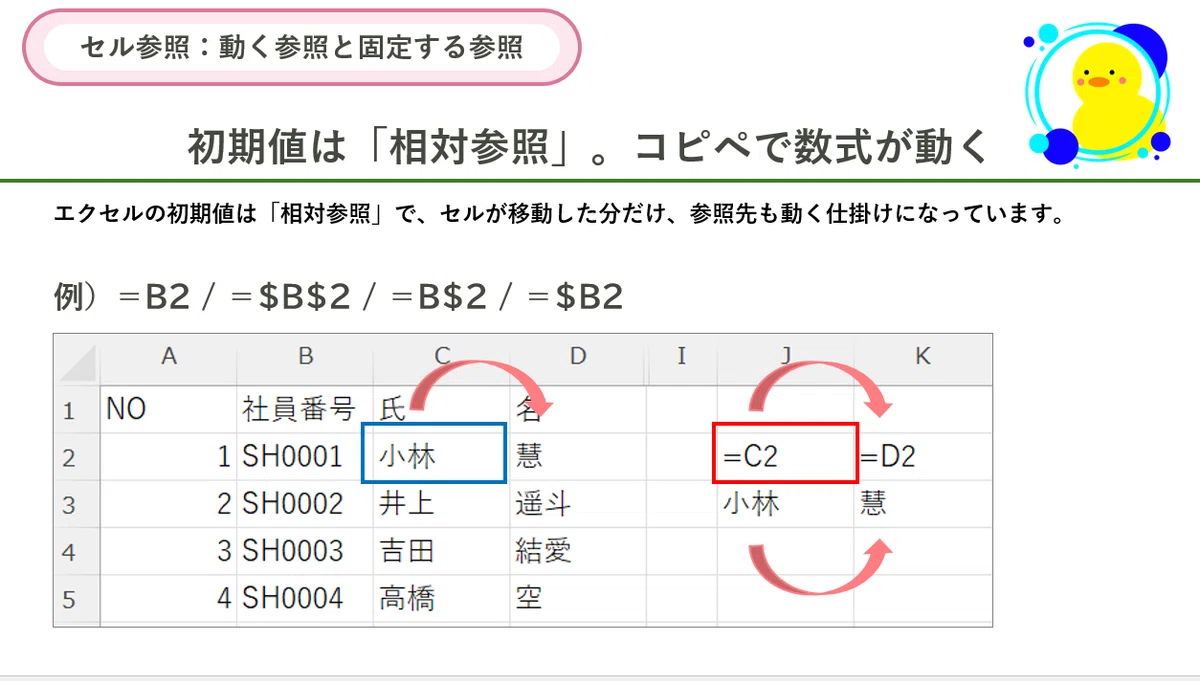
Task: Select column D header
Action: [578, 358]
